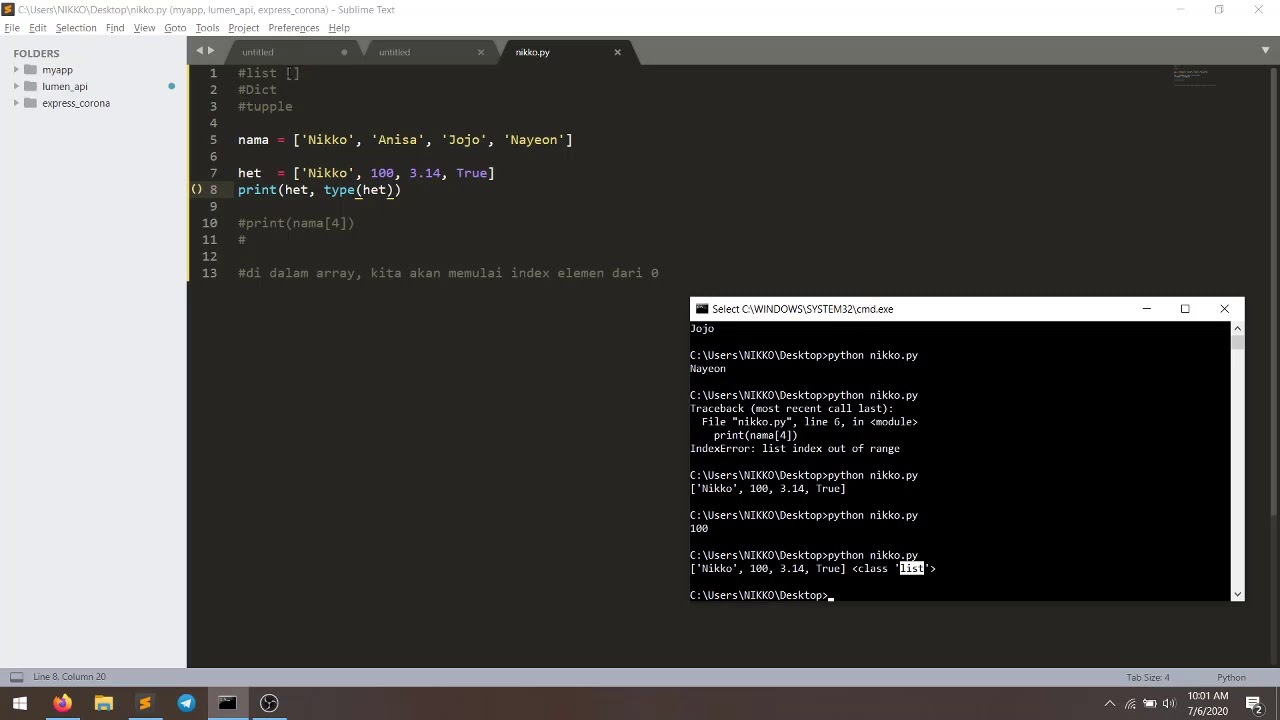Viewport: 1280px width, 720px height.
Task: Open the File menu
Action: [12, 28]
